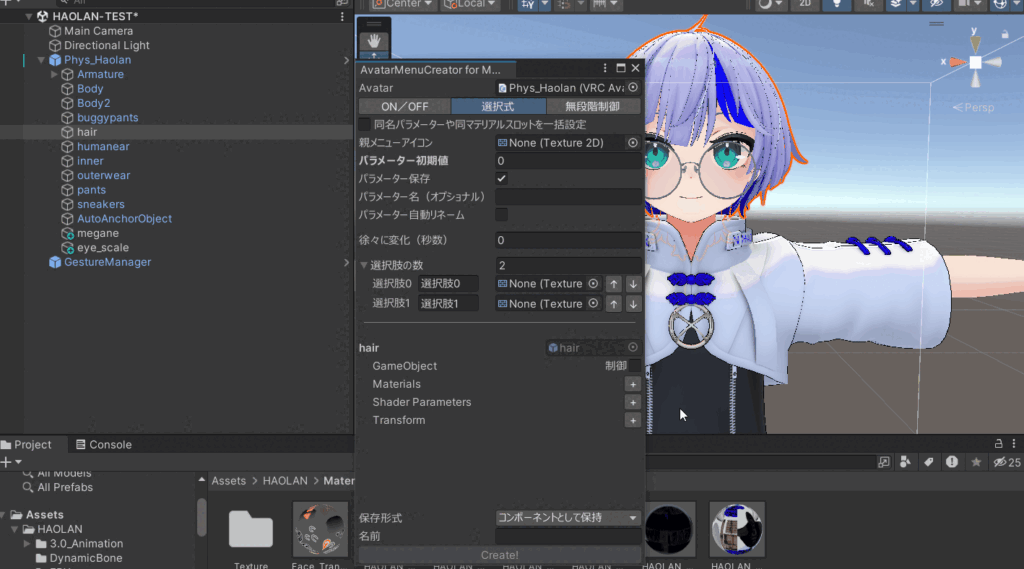Viewport: 1024px width, 569px height.
Task: Open the Center pivot mode dropdown
Action: (402, 4)
